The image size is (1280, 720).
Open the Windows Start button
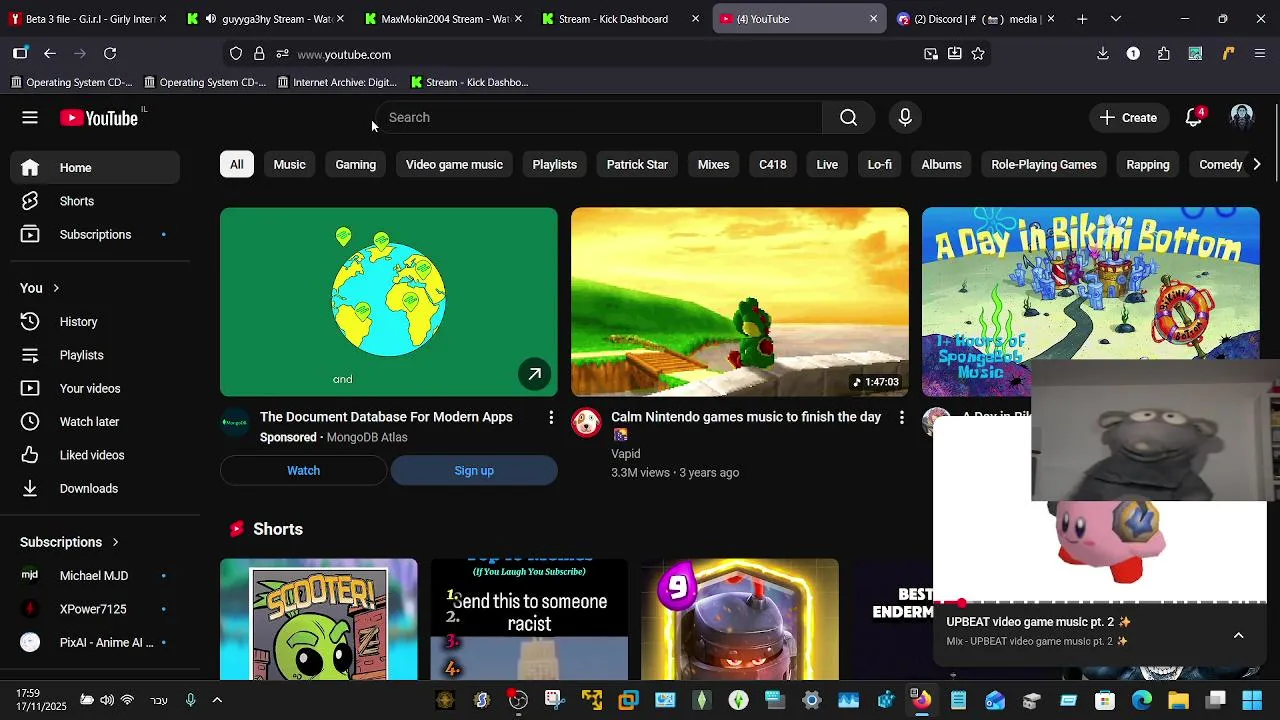1252,700
